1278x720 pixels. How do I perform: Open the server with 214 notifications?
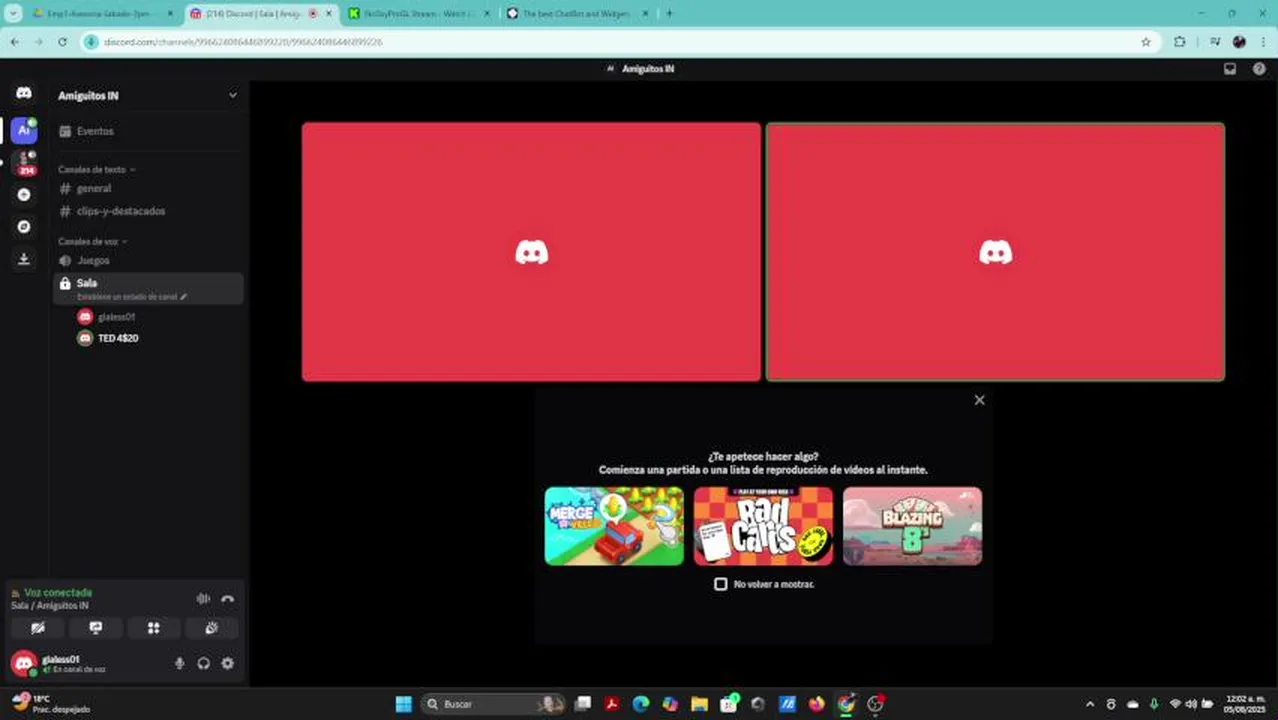click(24, 162)
